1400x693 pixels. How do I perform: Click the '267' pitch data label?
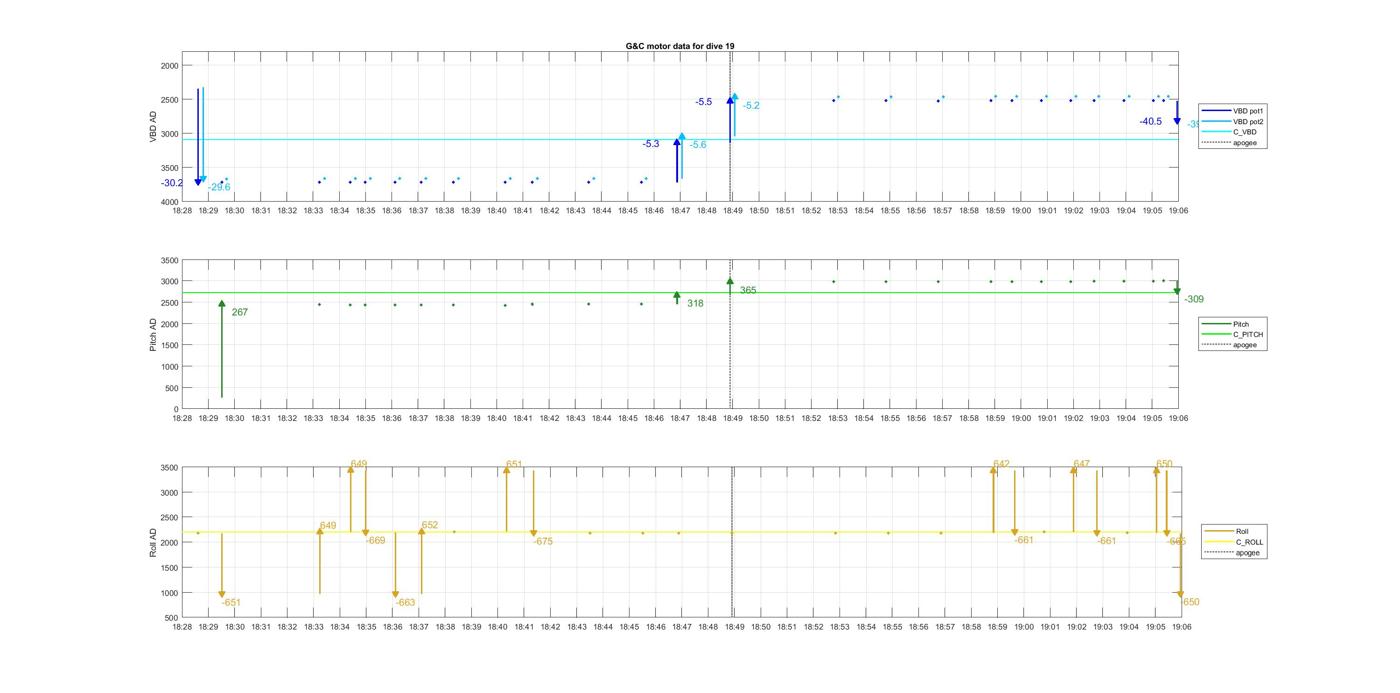pos(240,312)
